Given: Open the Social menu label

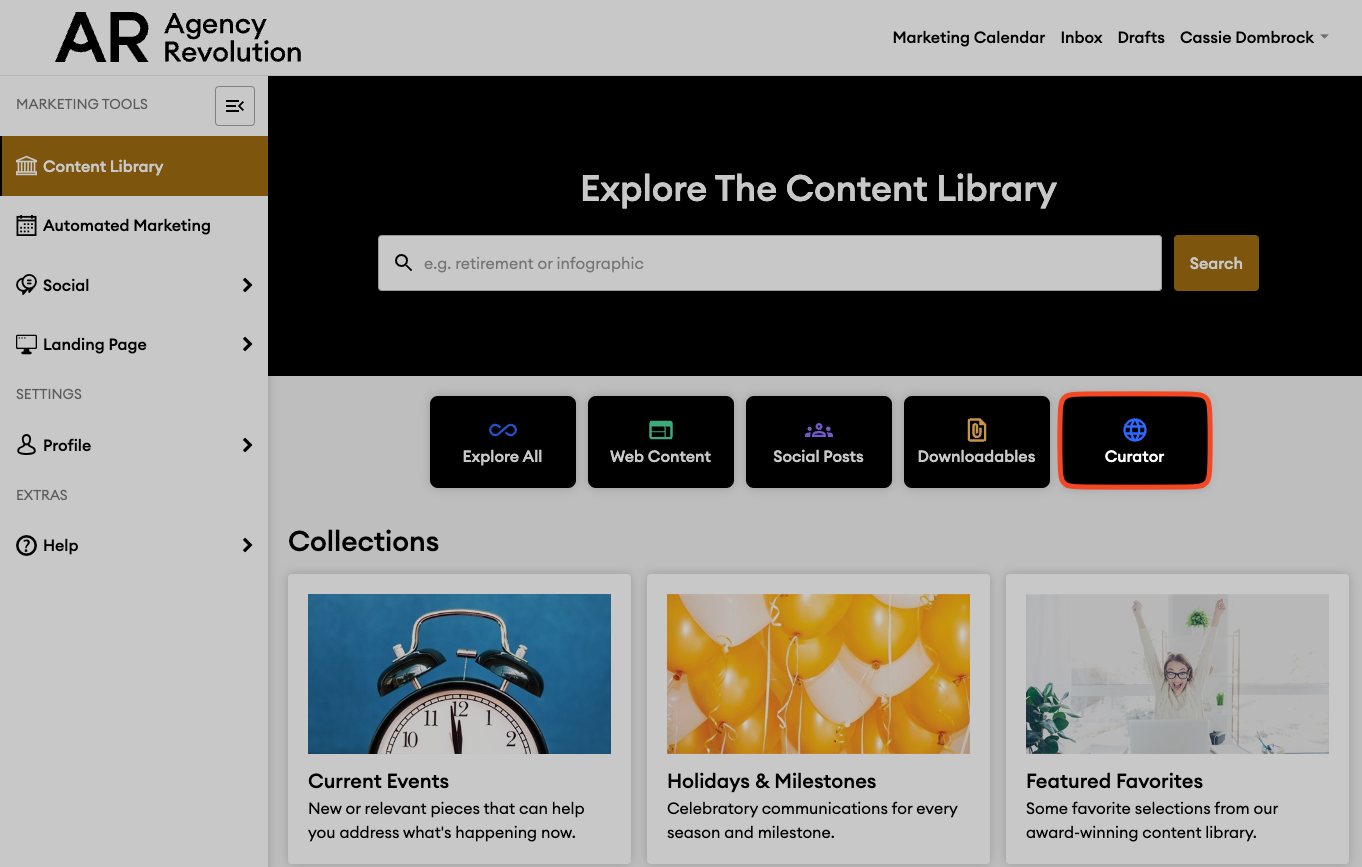Looking at the screenshot, I should [x=66, y=285].
